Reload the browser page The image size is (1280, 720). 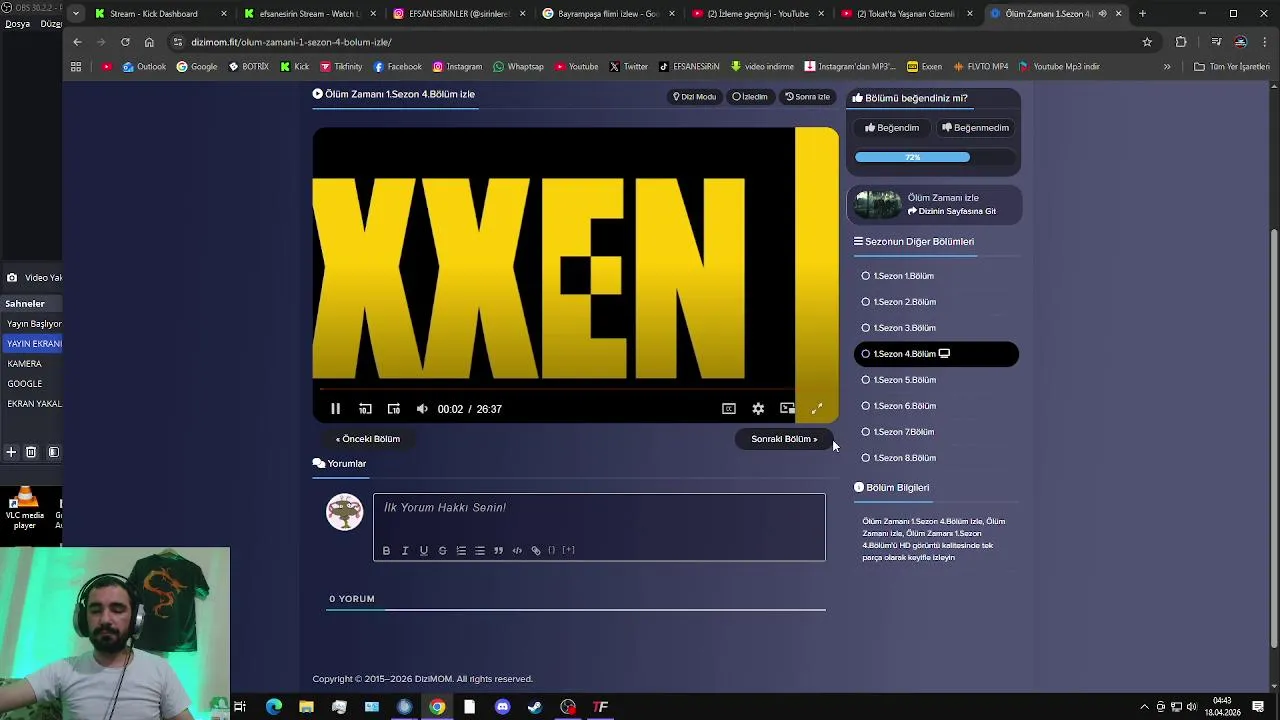pyautogui.click(x=125, y=42)
